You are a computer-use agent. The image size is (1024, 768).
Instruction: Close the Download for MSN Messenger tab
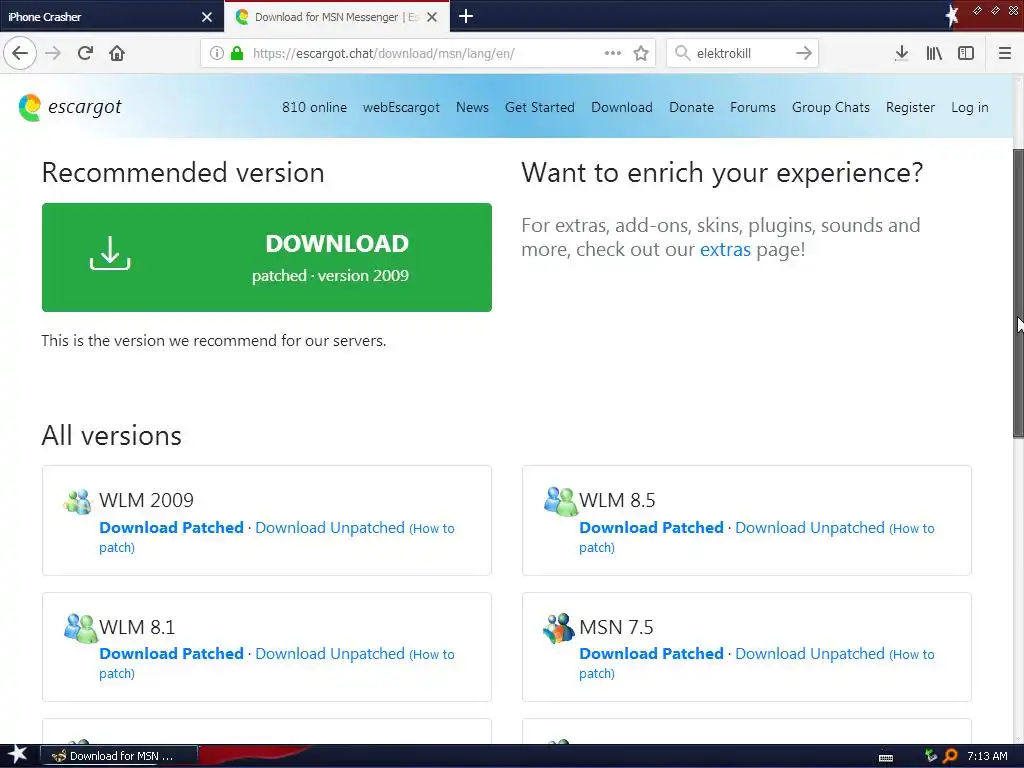pos(432,17)
